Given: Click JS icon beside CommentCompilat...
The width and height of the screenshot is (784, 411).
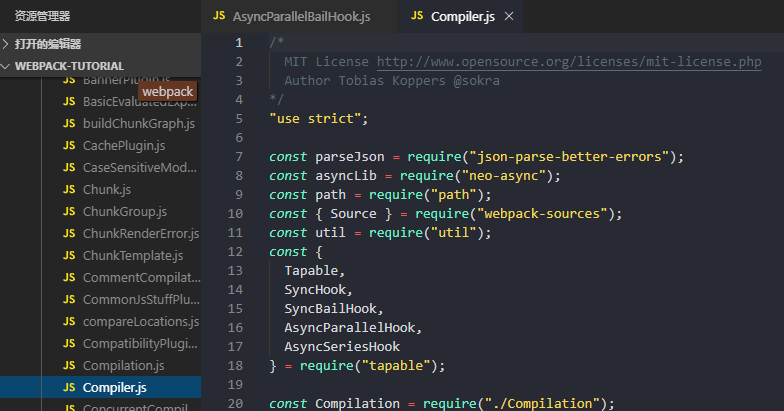Looking at the screenshot, I should pyautogui.click(x=69, y=278).
